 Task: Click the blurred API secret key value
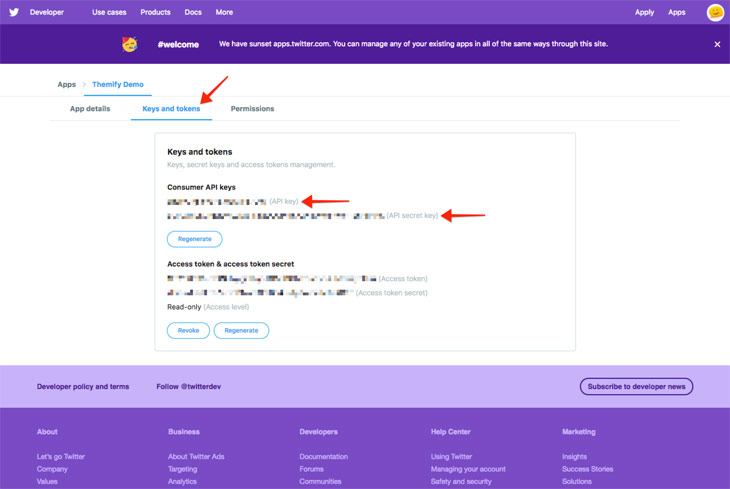pyautogui.click(x=276, y=216)
